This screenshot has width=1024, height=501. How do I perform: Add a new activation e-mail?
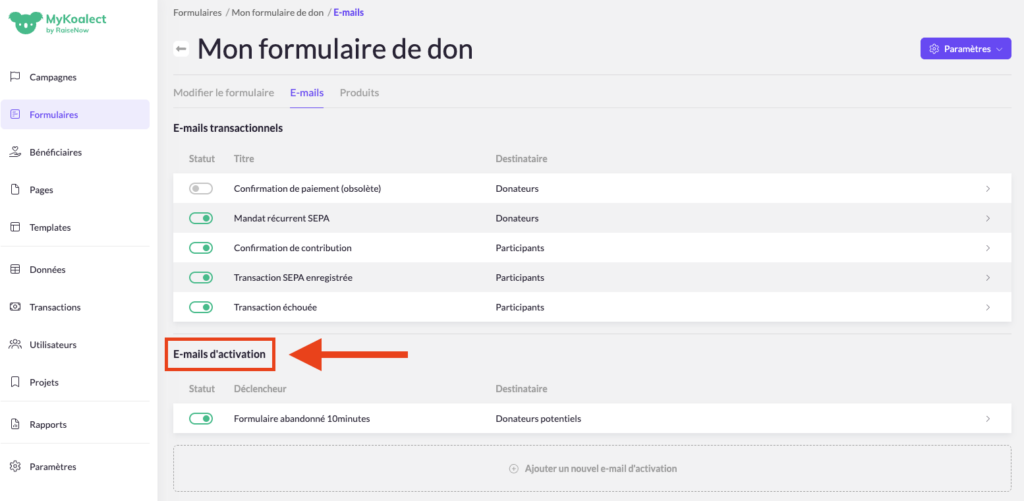coord(593,468)
